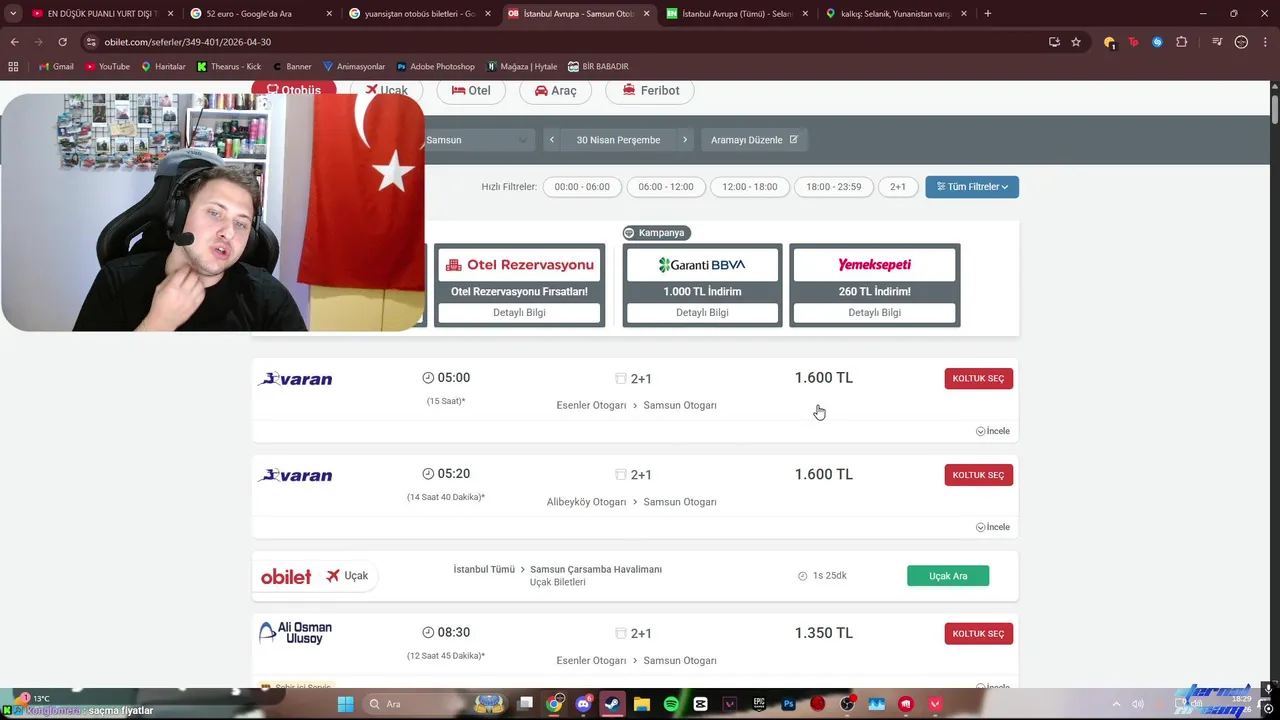Viewport: 1280px width, 720px height.
Task: Toggle the 00:00 - 06:00 quick filter
Action: pyautogui.click(x=582, y=187)
